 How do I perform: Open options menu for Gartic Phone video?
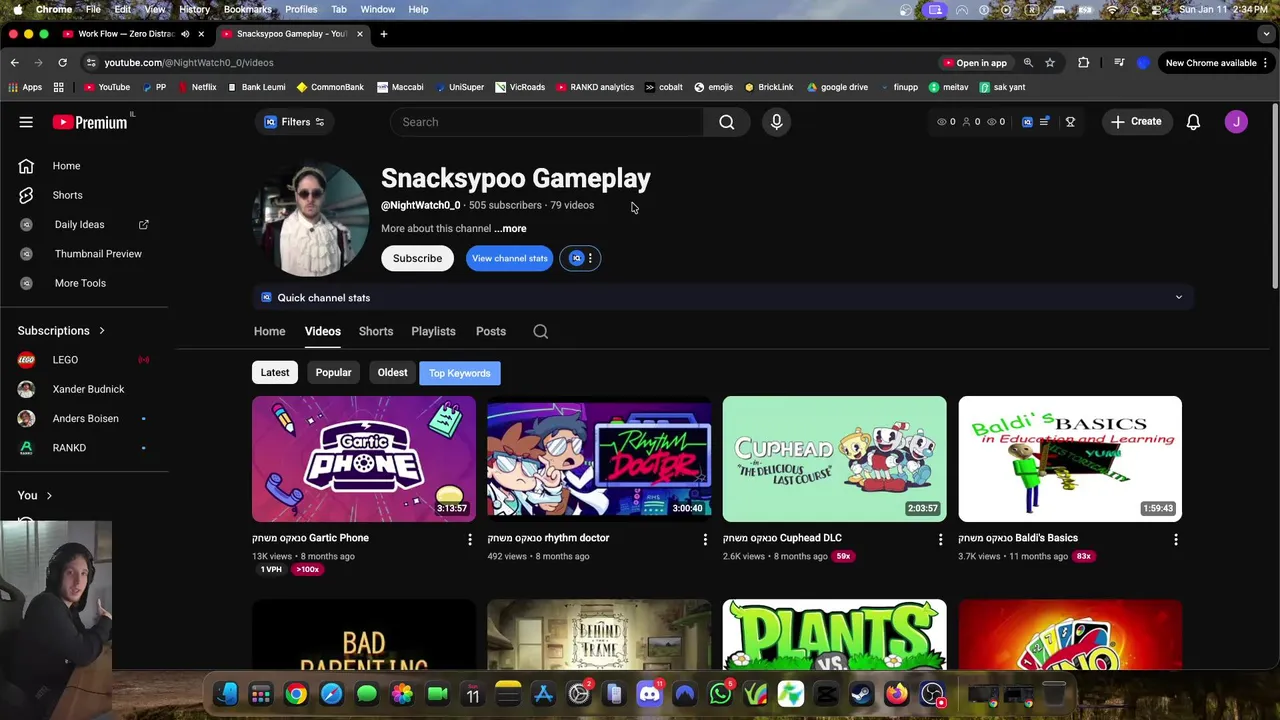pyautogui.click(x=469, y=539)
